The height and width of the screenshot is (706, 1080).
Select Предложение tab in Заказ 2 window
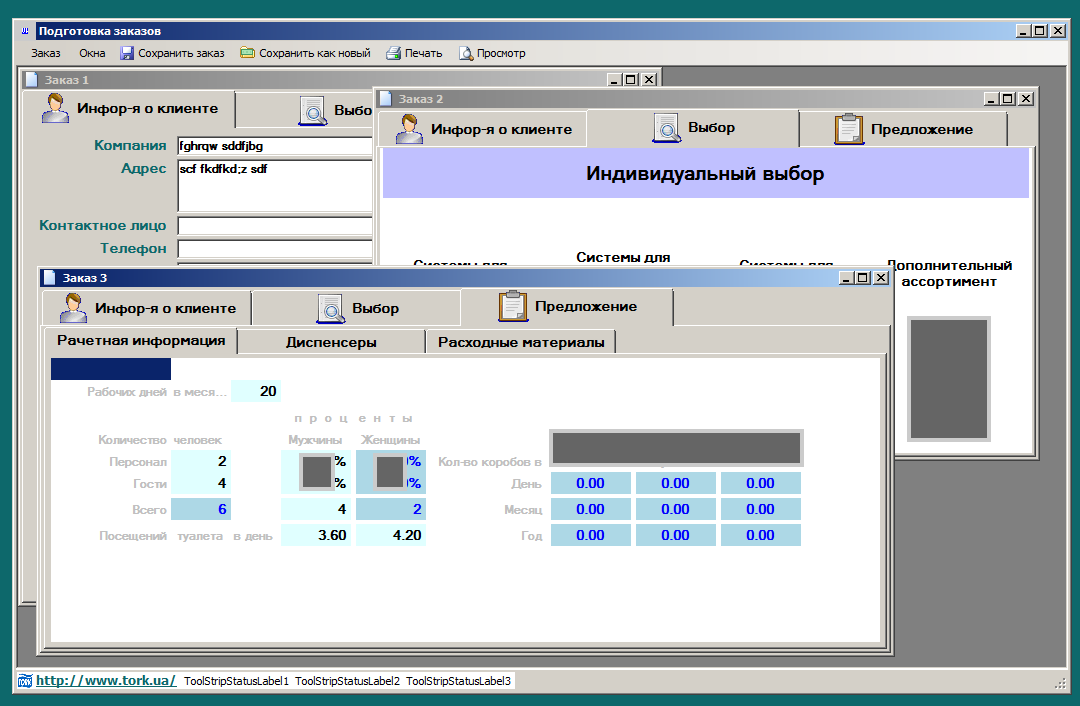coord(903,129)
